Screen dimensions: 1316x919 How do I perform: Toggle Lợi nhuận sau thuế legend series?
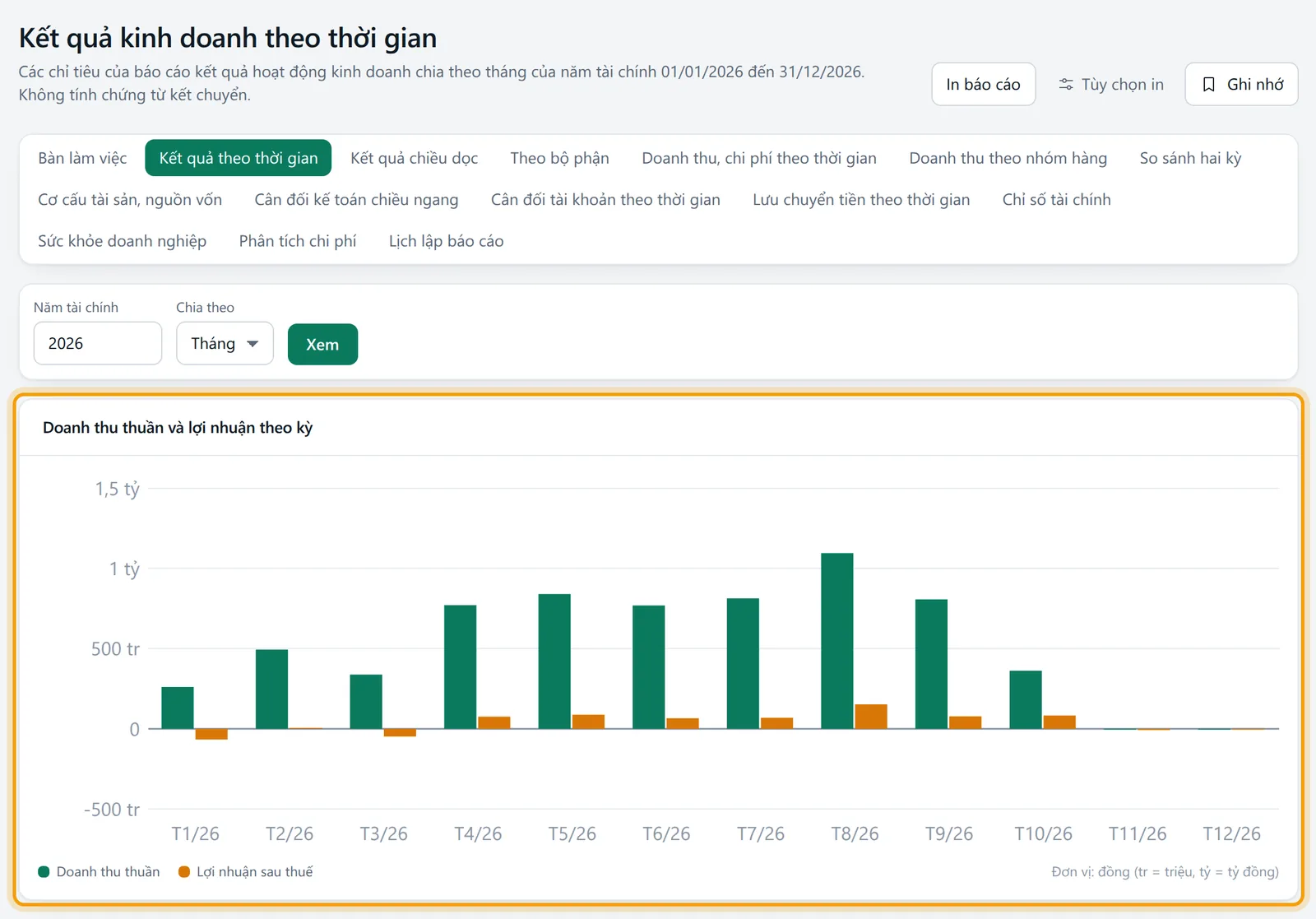pyautogui.click(x=246, y=872)
